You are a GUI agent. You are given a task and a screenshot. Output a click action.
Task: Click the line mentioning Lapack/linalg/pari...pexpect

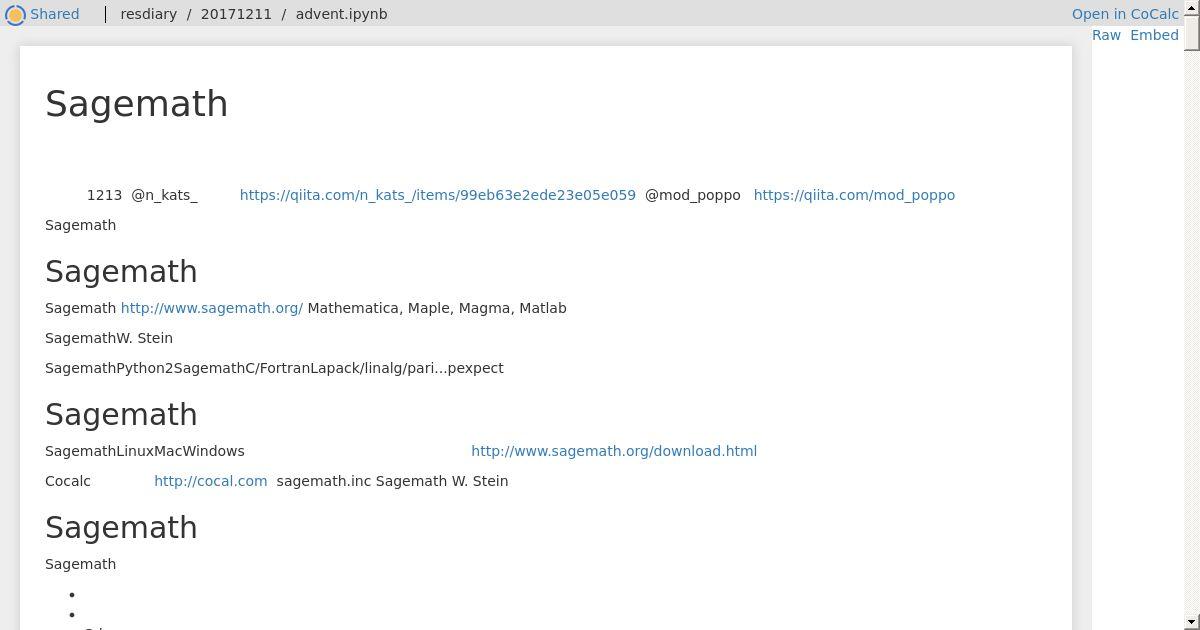click(x=274, y=368)
